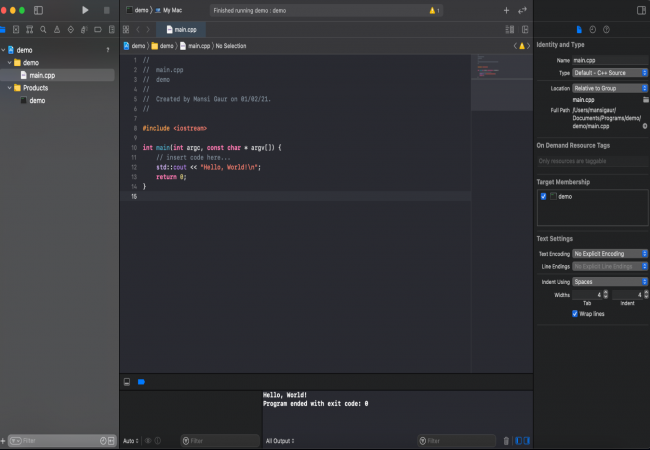Hide the inspector panel on the right

(641, 10)
